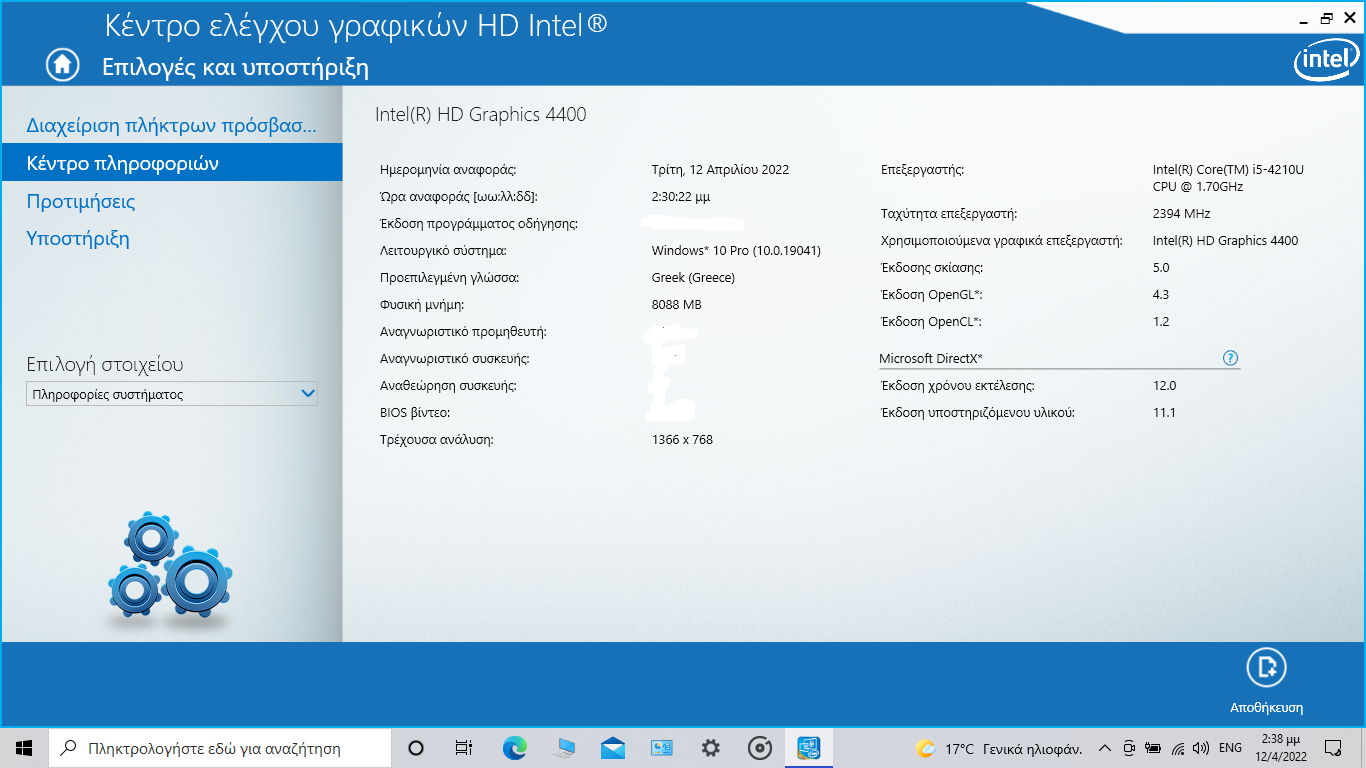Click the Intel Graphics taskbar icon
Viewport: 1366px width, 768px height.
point(809,748)
